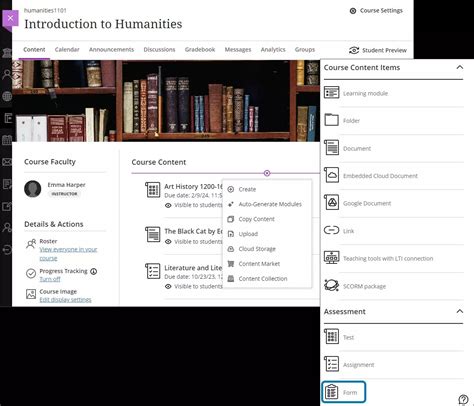Click Emma Harper's avatar
474x406 pixels.
click(33, 189)
